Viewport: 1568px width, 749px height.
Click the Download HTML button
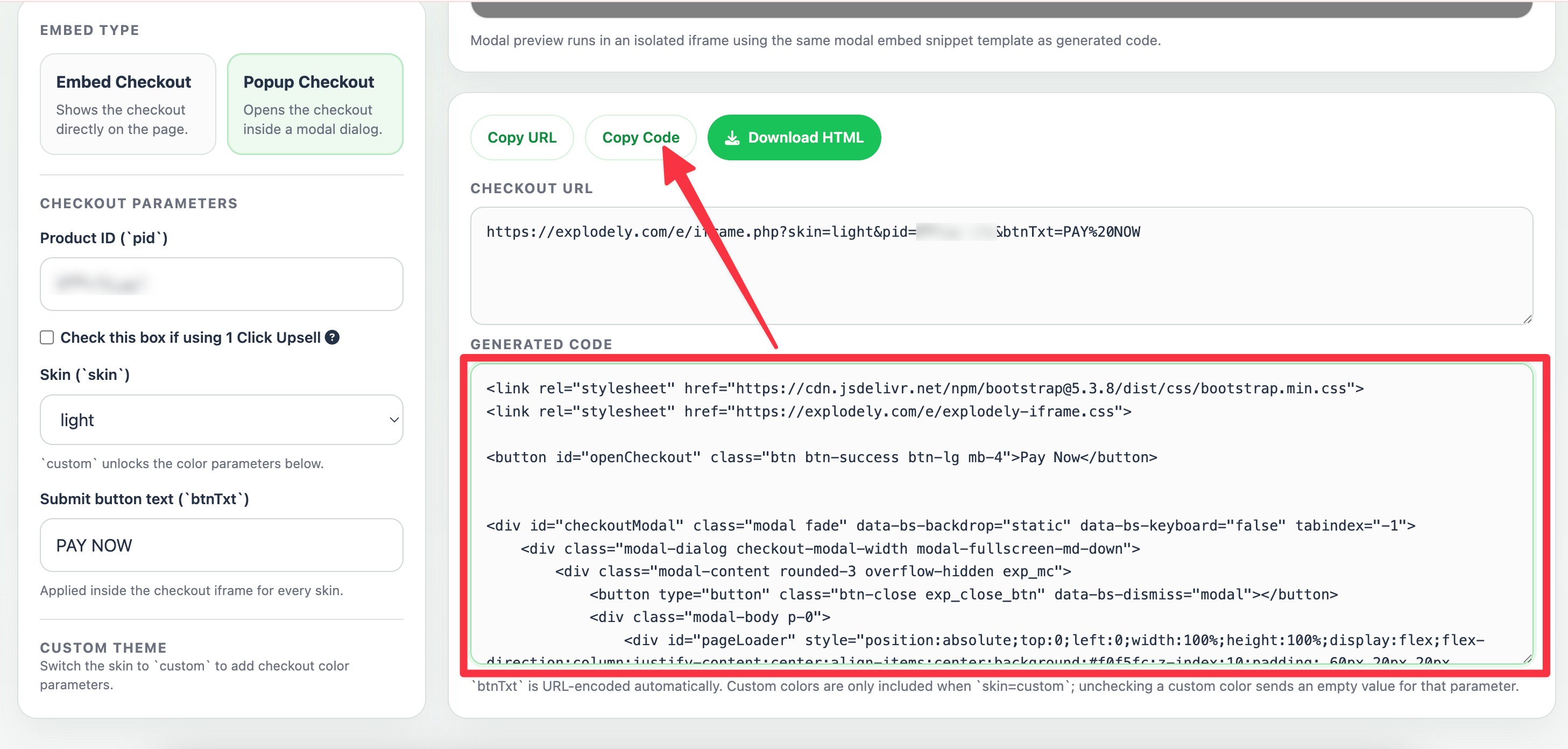[794, 138]
